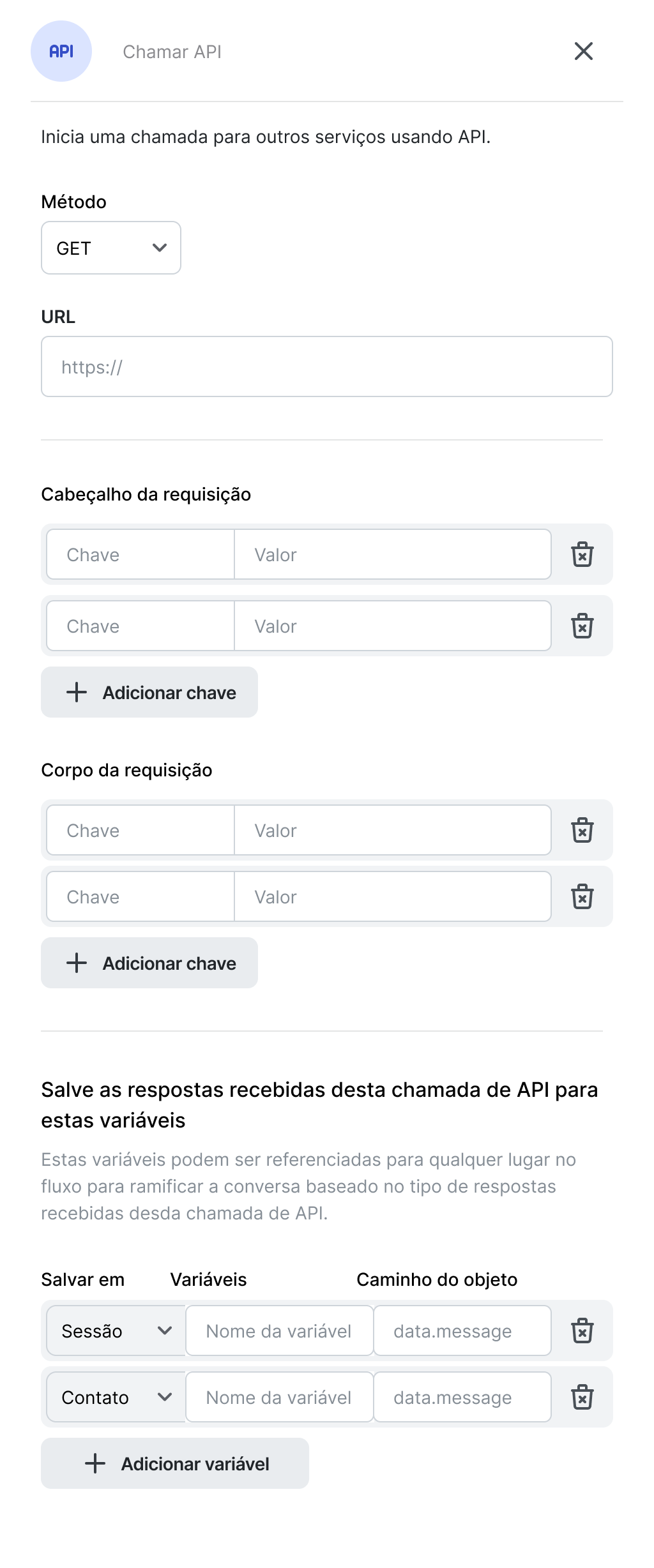Viewport: 654px width, 1568px height.
Task: Click Nome da variável field in Sessão row
Action: point(279,1331)
